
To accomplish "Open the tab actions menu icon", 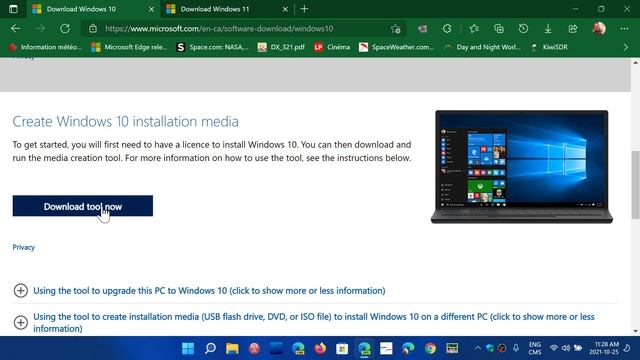I will [x=13, y=9].
